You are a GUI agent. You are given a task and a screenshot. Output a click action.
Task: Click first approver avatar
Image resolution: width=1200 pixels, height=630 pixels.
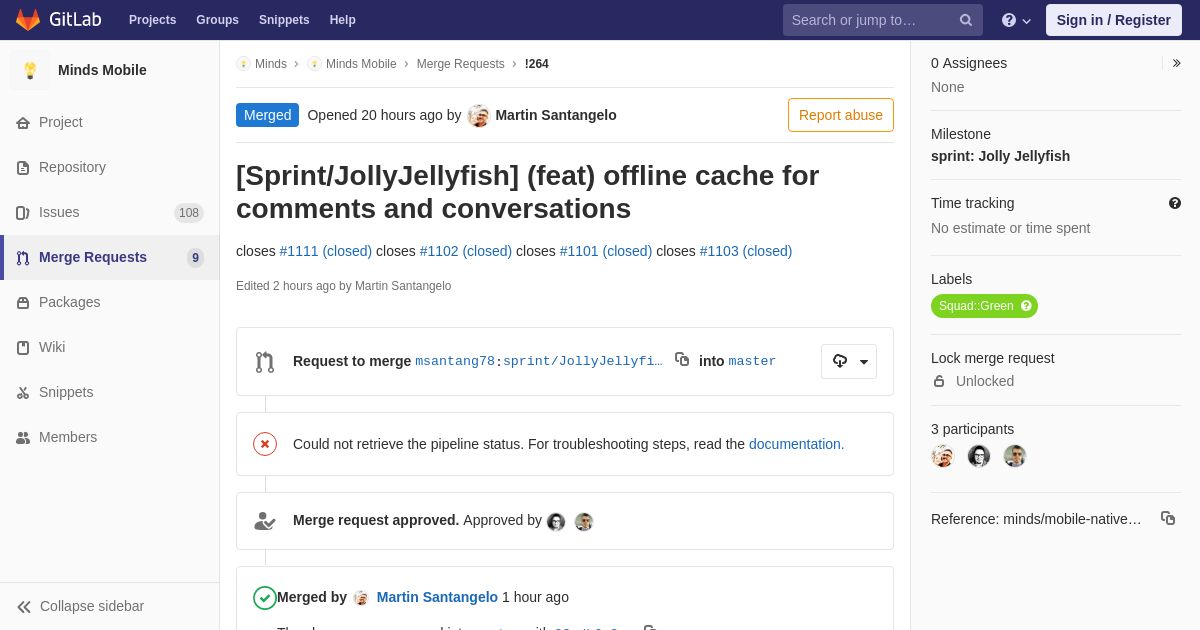pos(556,521)
